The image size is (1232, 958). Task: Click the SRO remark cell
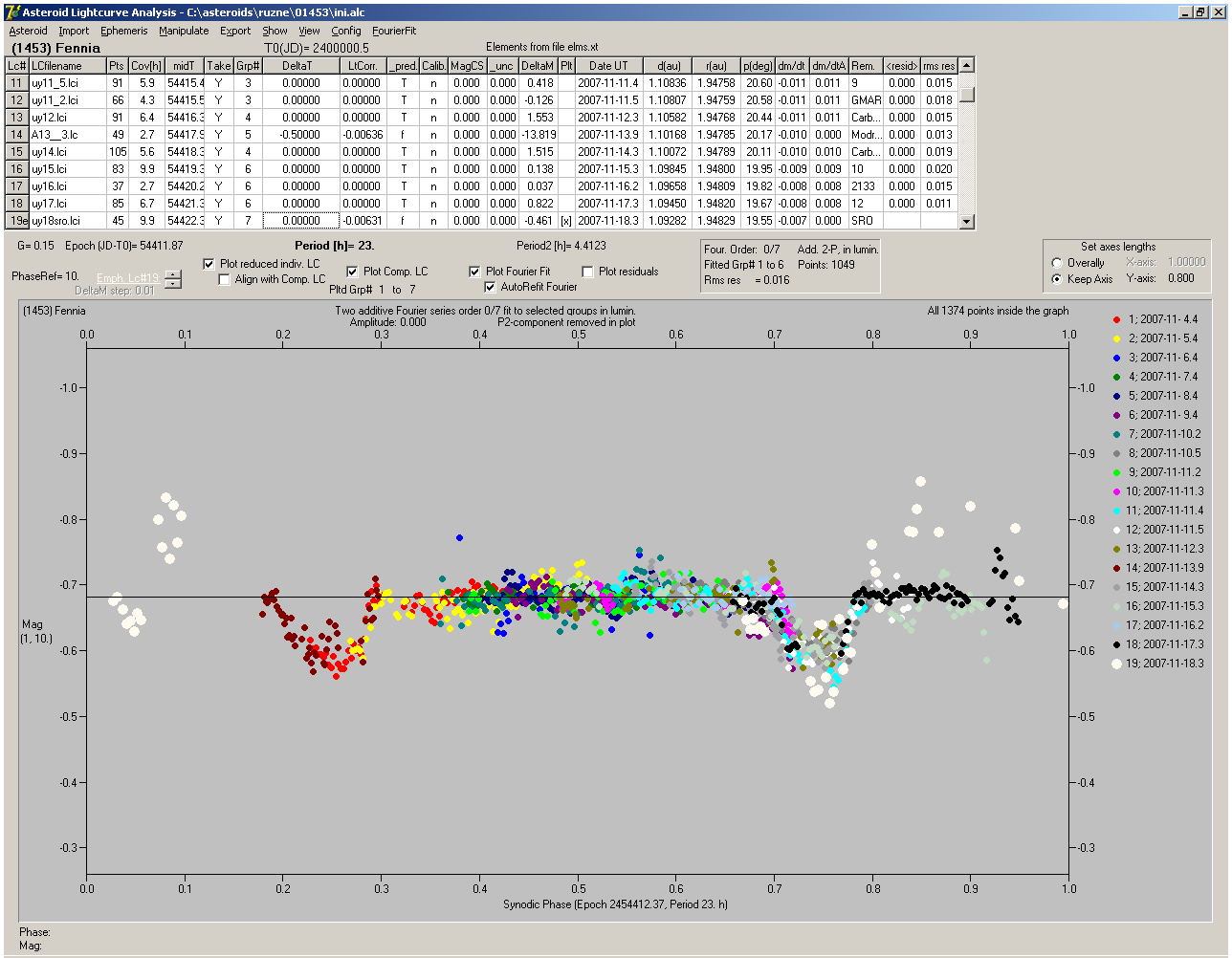(866, 221)
